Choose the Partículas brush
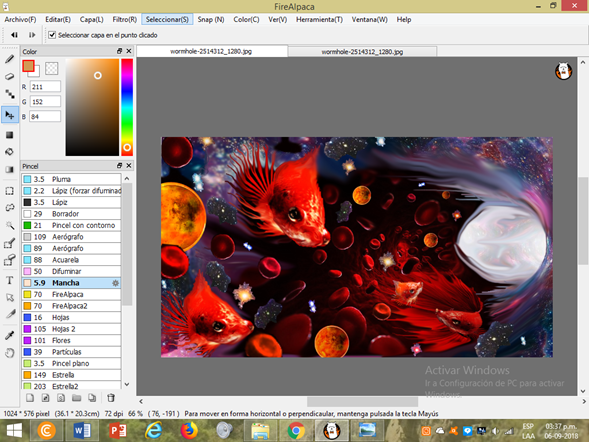This screenshot has height=442, width=589. pyautogui.click(x=71, y=352)
